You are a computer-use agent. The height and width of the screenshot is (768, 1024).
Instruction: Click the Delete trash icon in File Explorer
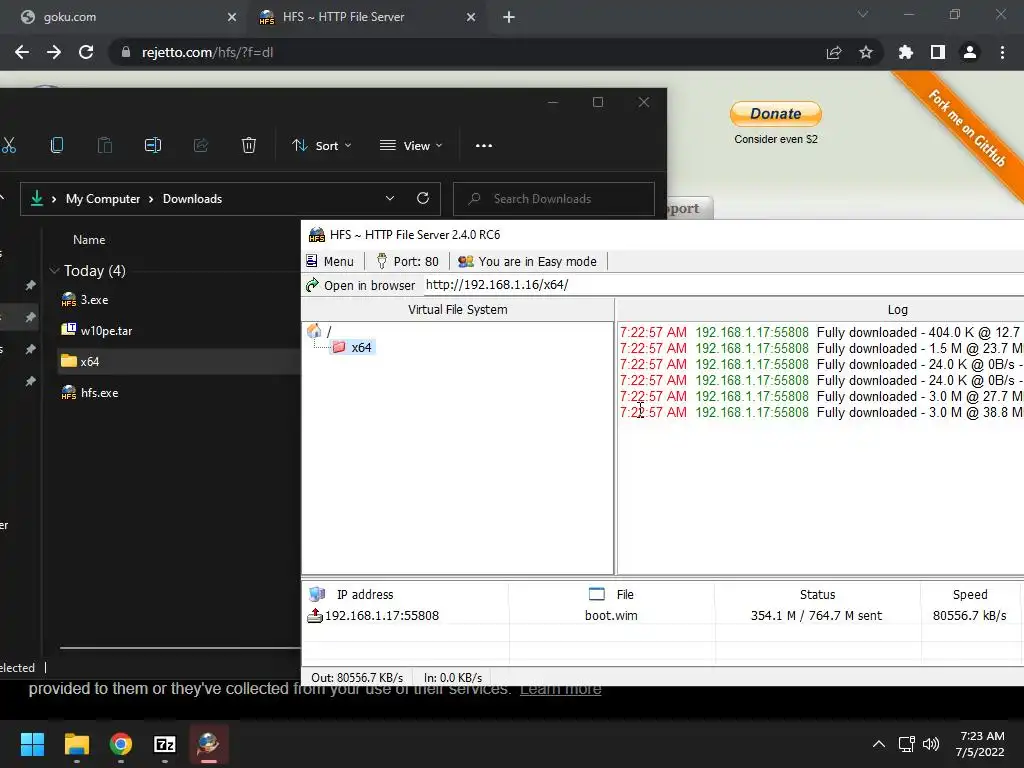coord(249,145)
